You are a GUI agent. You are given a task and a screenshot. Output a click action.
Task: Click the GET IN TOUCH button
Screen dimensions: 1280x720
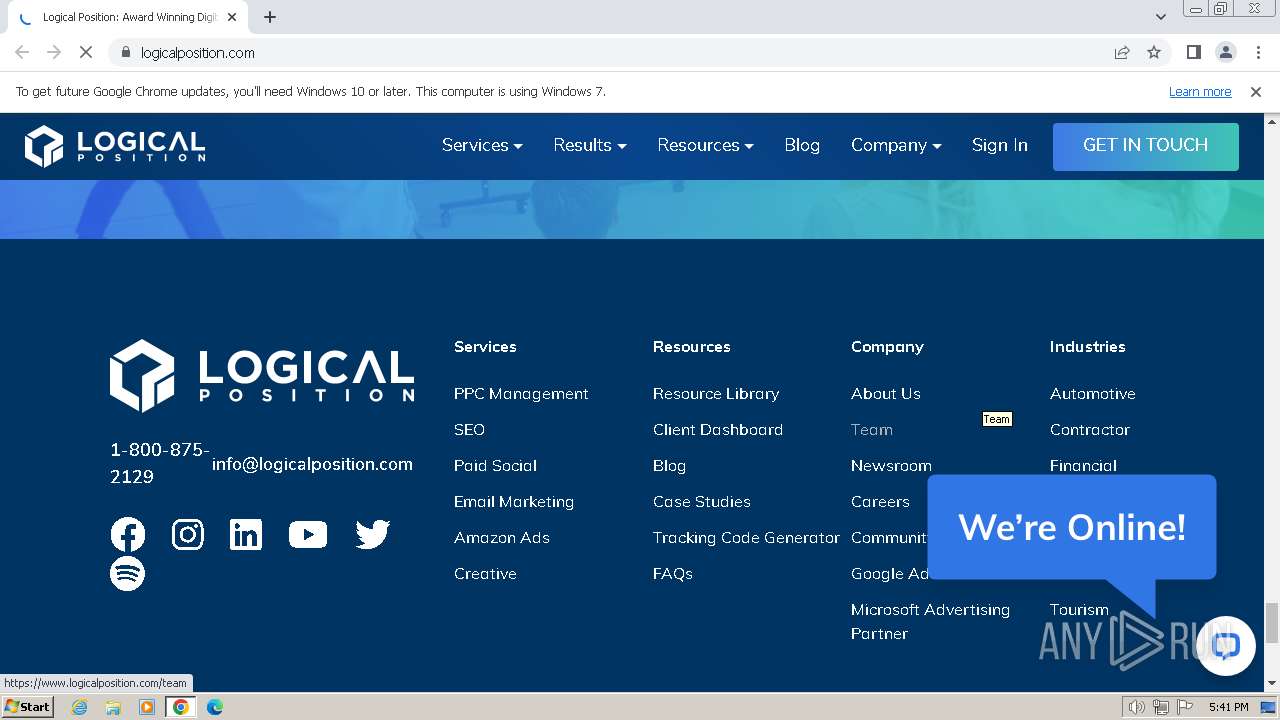pyautogui.click(x=1146, y=146)
